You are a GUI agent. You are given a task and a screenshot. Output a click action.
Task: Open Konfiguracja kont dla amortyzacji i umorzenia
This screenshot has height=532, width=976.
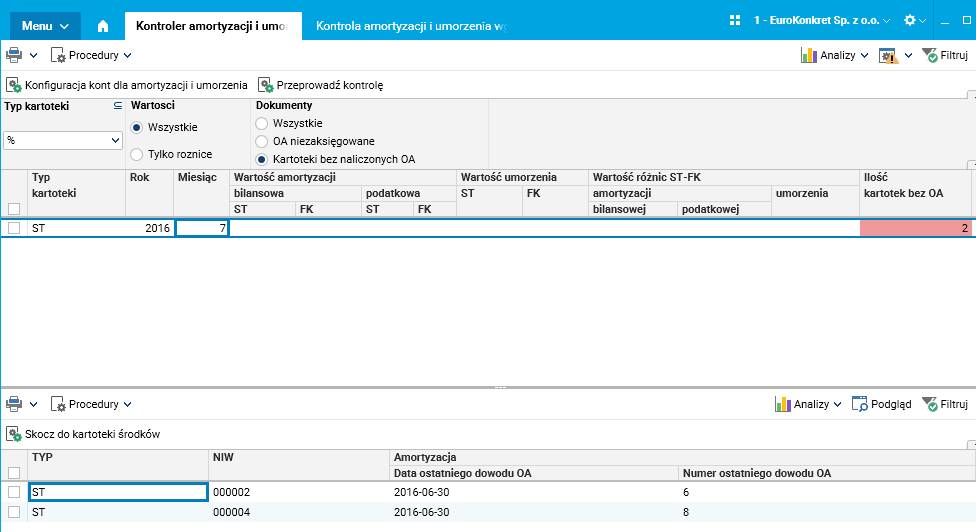(x=127, y=85)
